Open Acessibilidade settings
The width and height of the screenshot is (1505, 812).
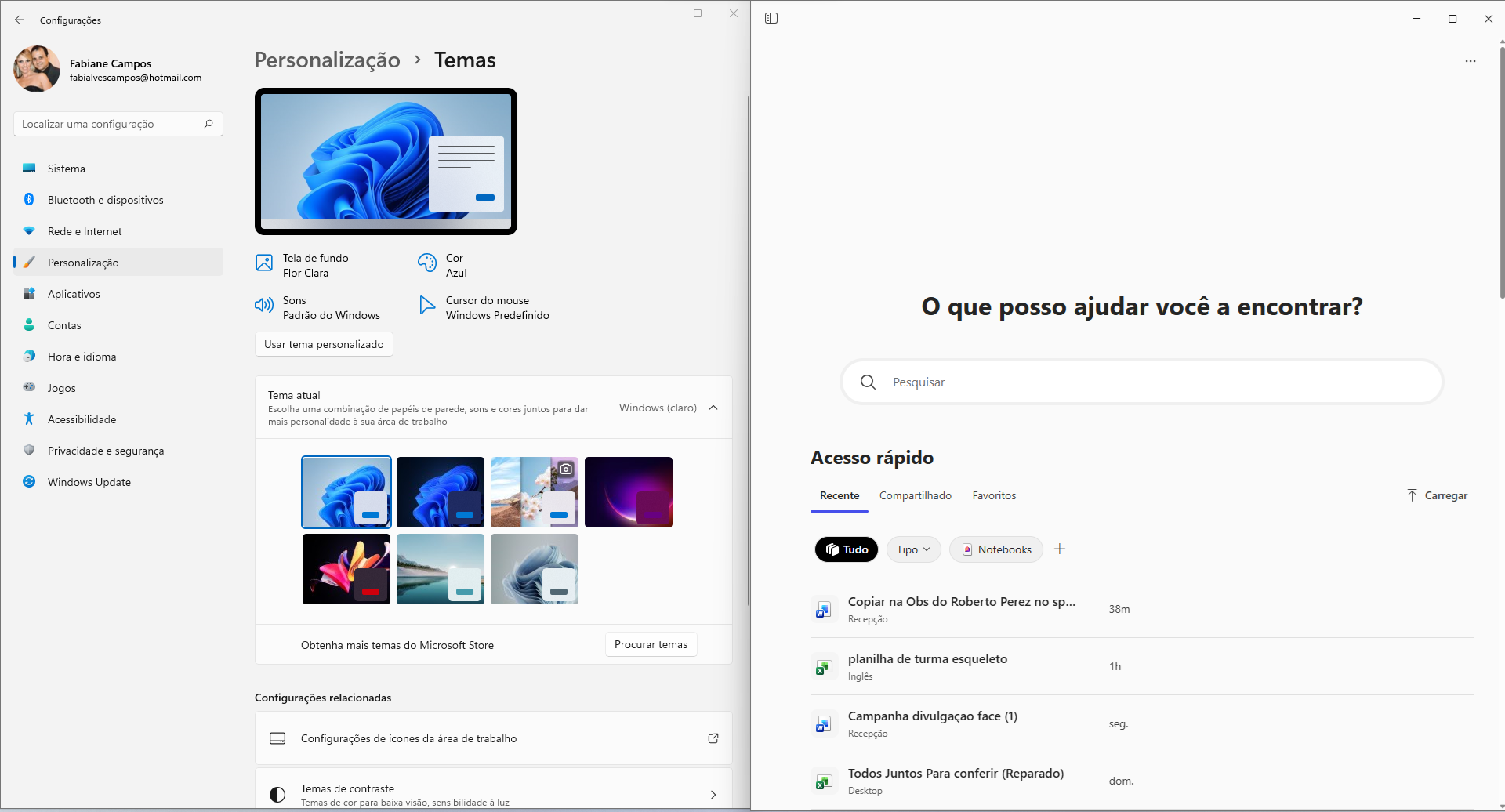coord(118,419)
